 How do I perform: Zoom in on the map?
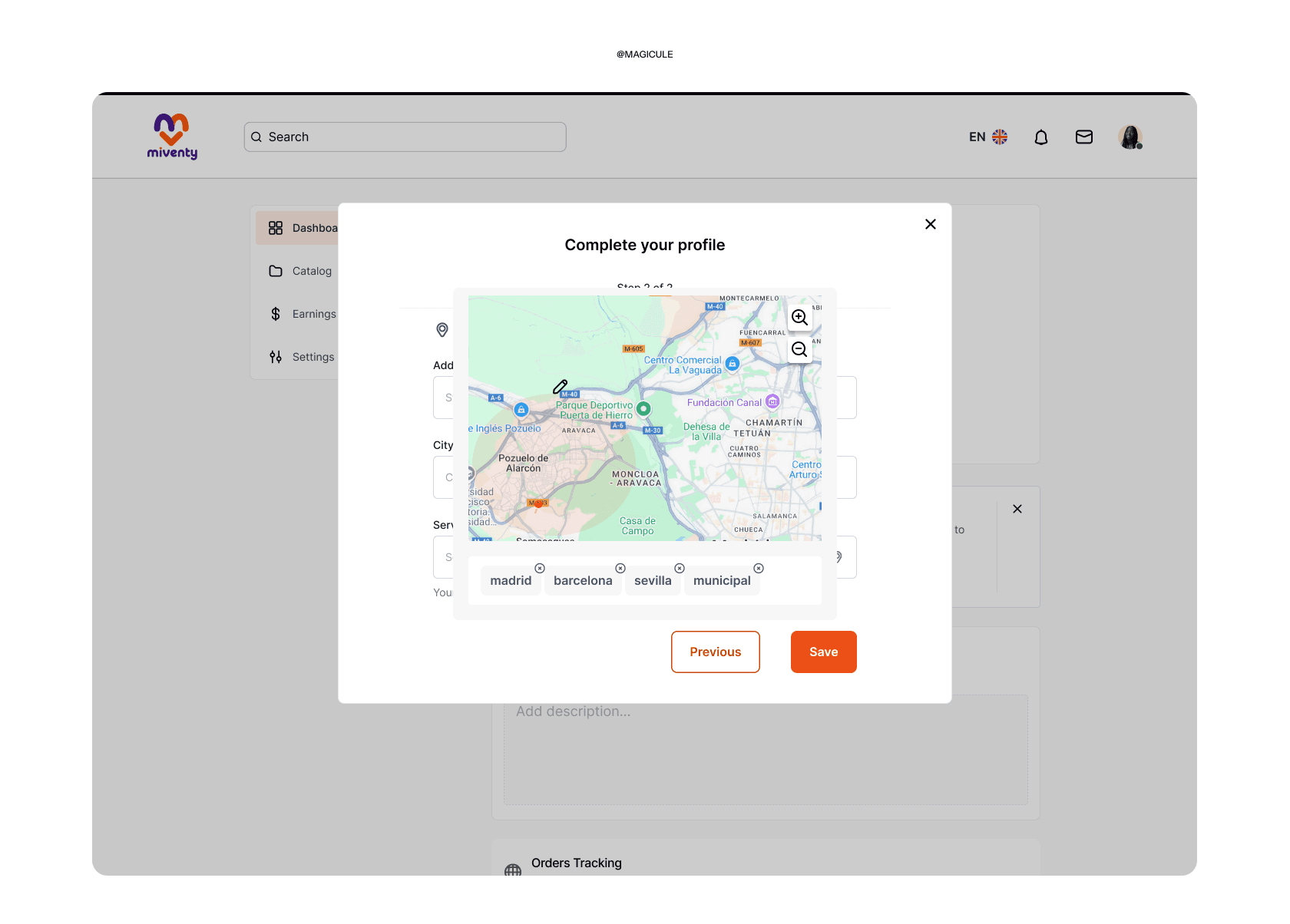pos(799,318)
